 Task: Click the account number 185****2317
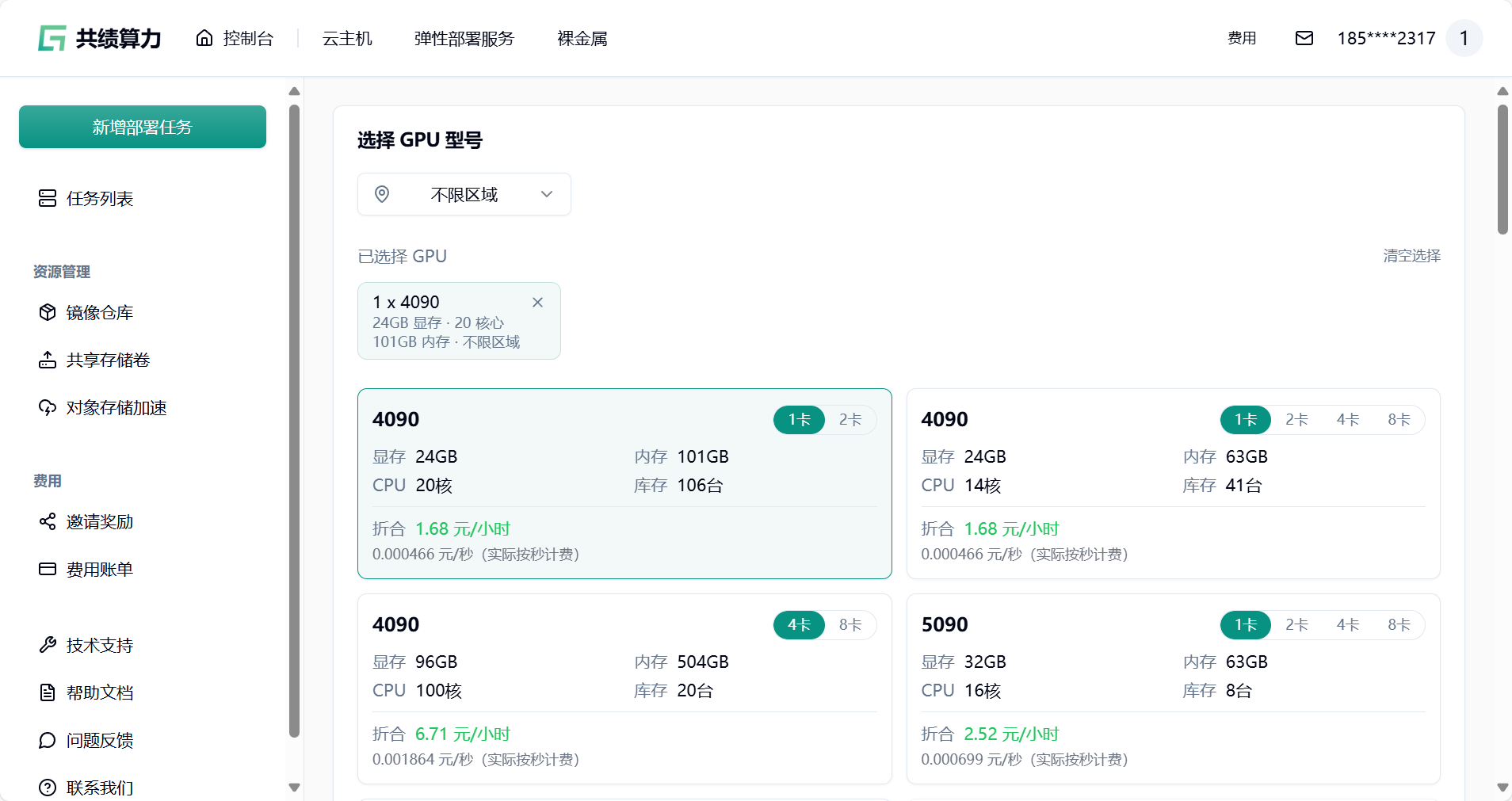[x=1386, y=38]
